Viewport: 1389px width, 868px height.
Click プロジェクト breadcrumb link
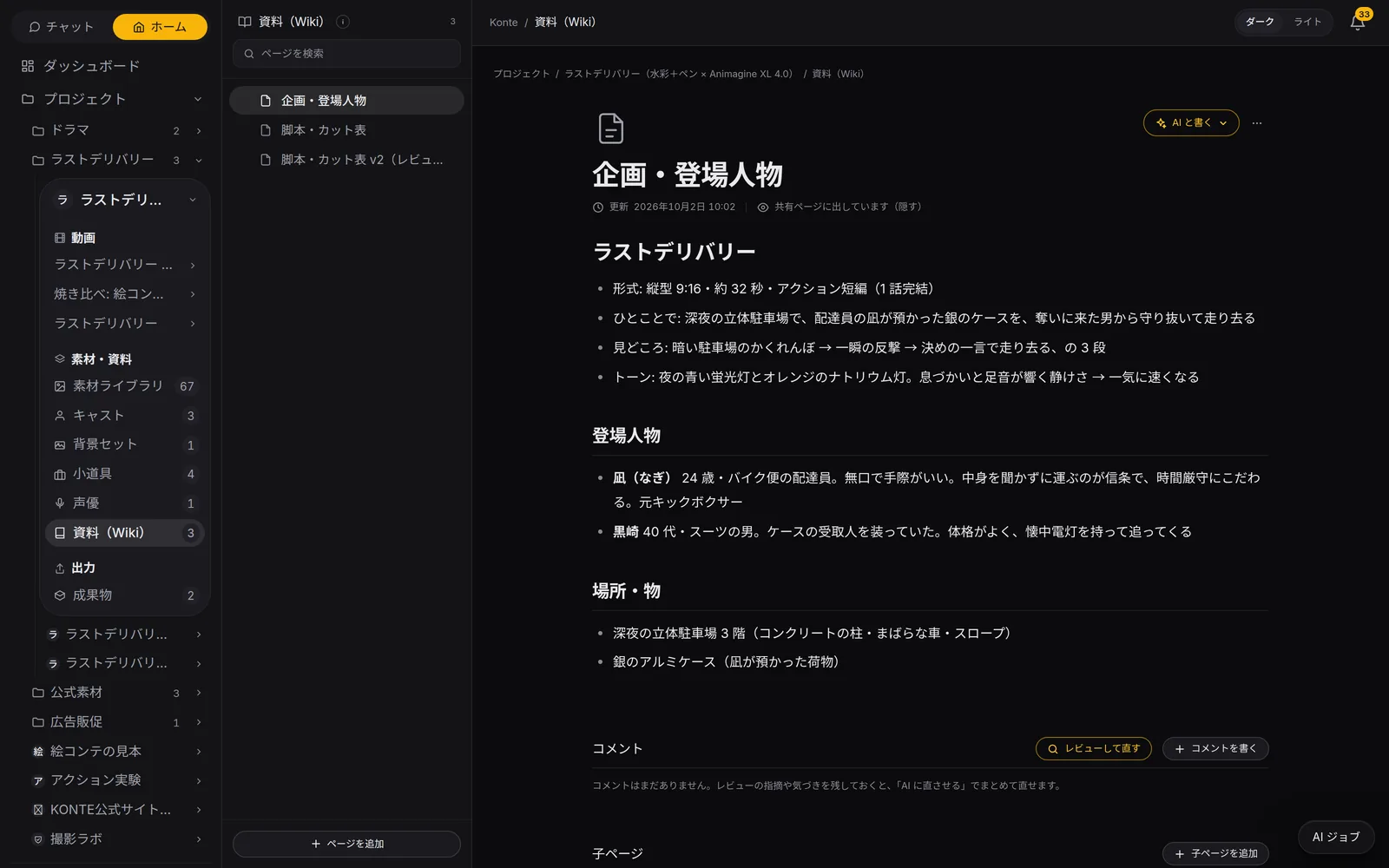coord(522,74)
